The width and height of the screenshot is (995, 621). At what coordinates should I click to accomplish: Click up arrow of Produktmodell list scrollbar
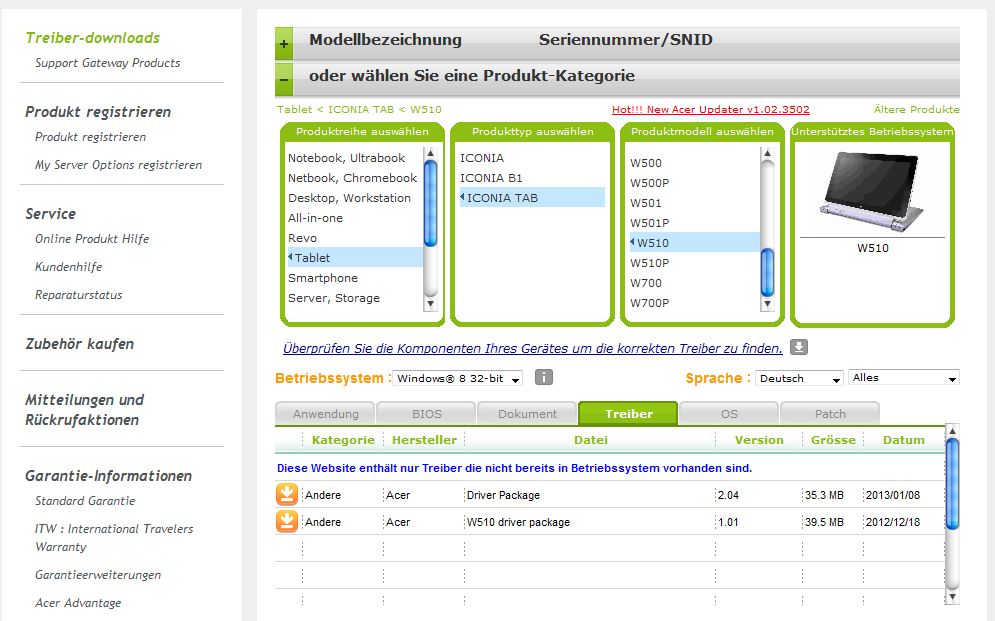767,153
